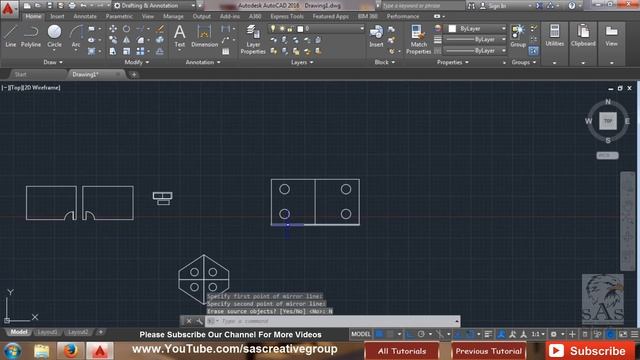Open the Home ribbon tab
The height and width of the screenshot is (360, 640).
point(33,16)
